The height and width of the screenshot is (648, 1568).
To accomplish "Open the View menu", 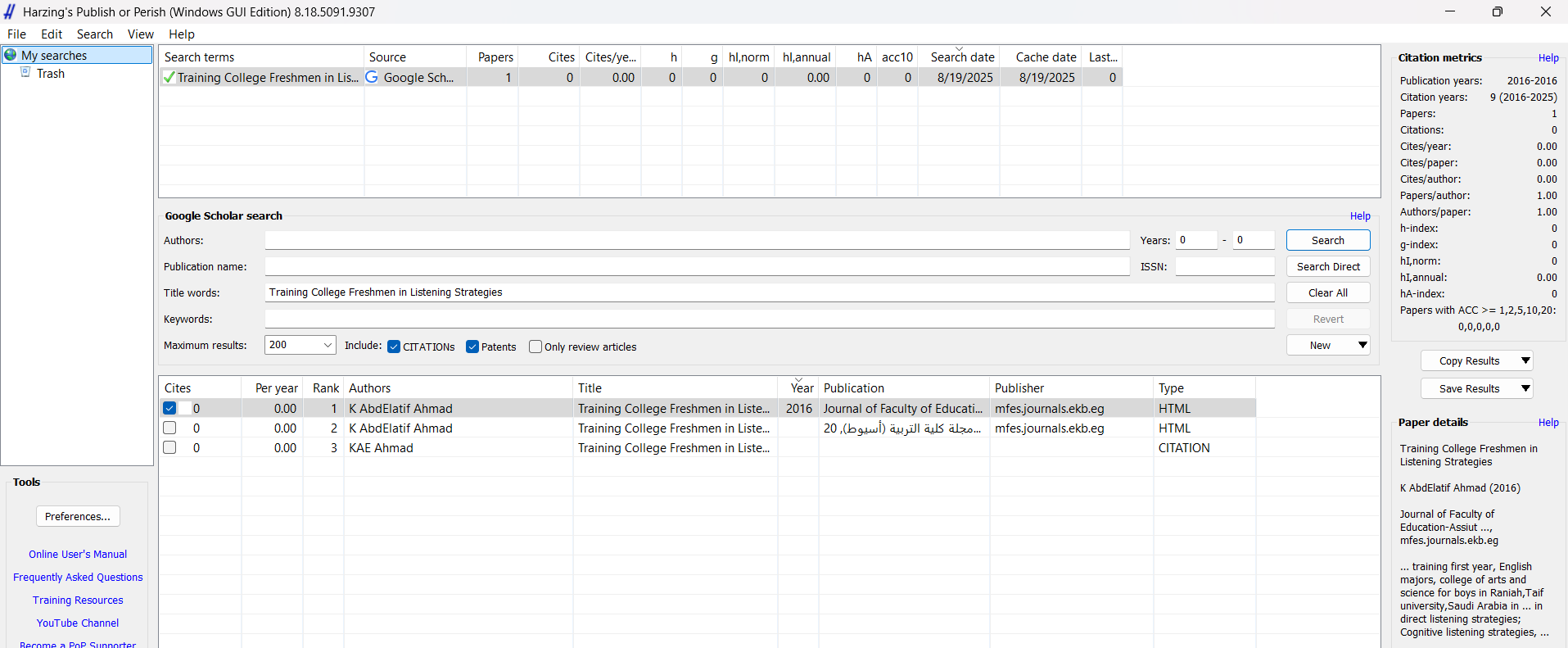I will pyautogui.click(x=141, y=34).
